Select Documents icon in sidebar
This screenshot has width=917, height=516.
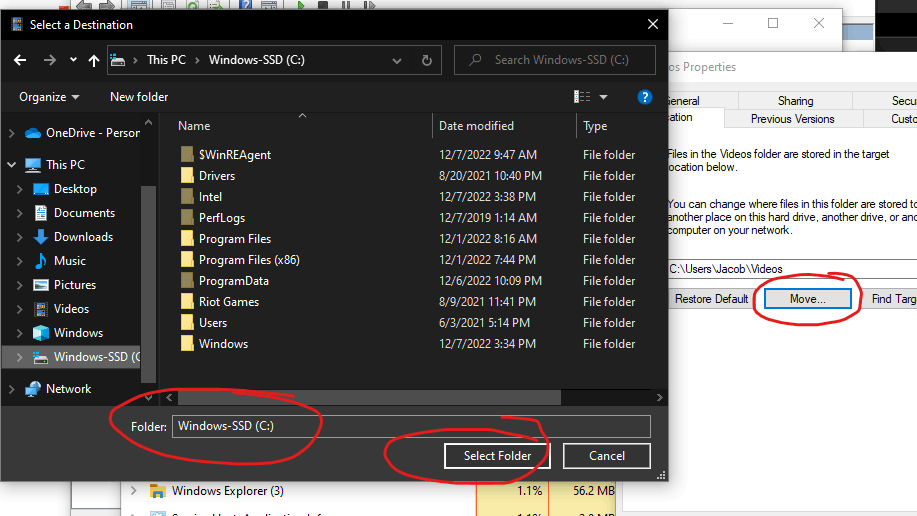pyautogui.click(x=41, y=213)
